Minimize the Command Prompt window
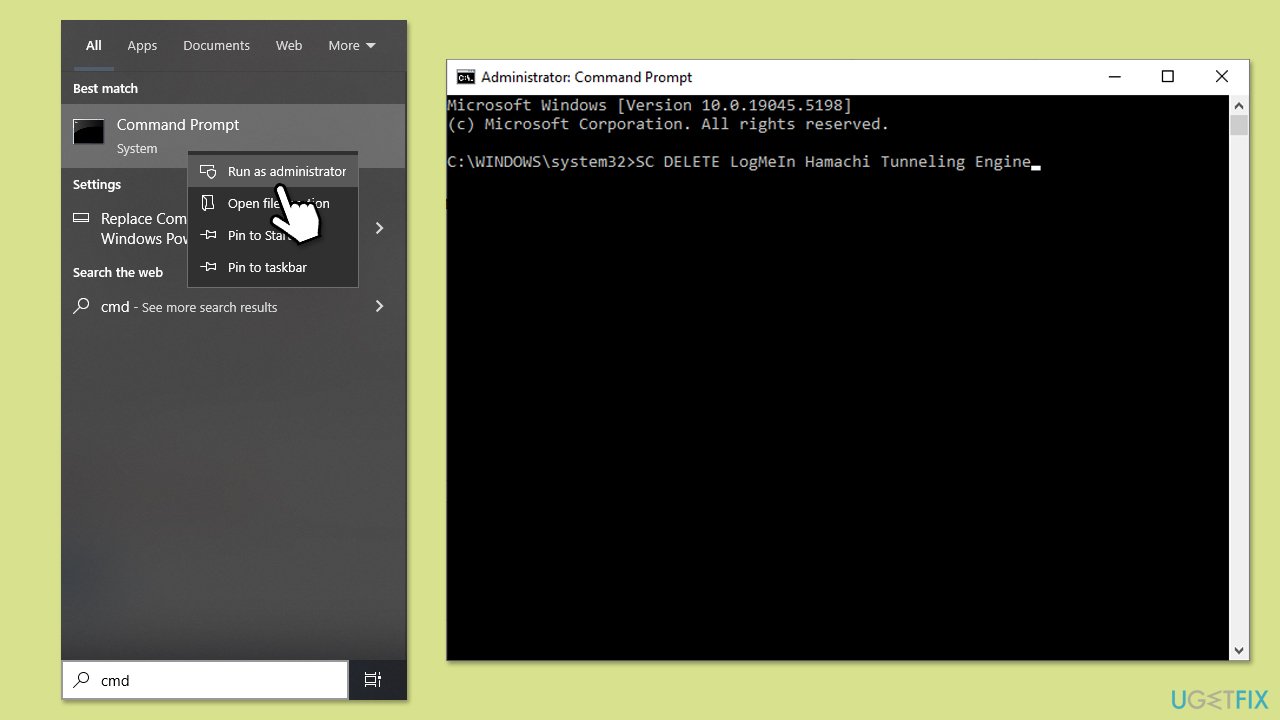The height and width of the screenshot is (720, 1280). coord(1113,77)
